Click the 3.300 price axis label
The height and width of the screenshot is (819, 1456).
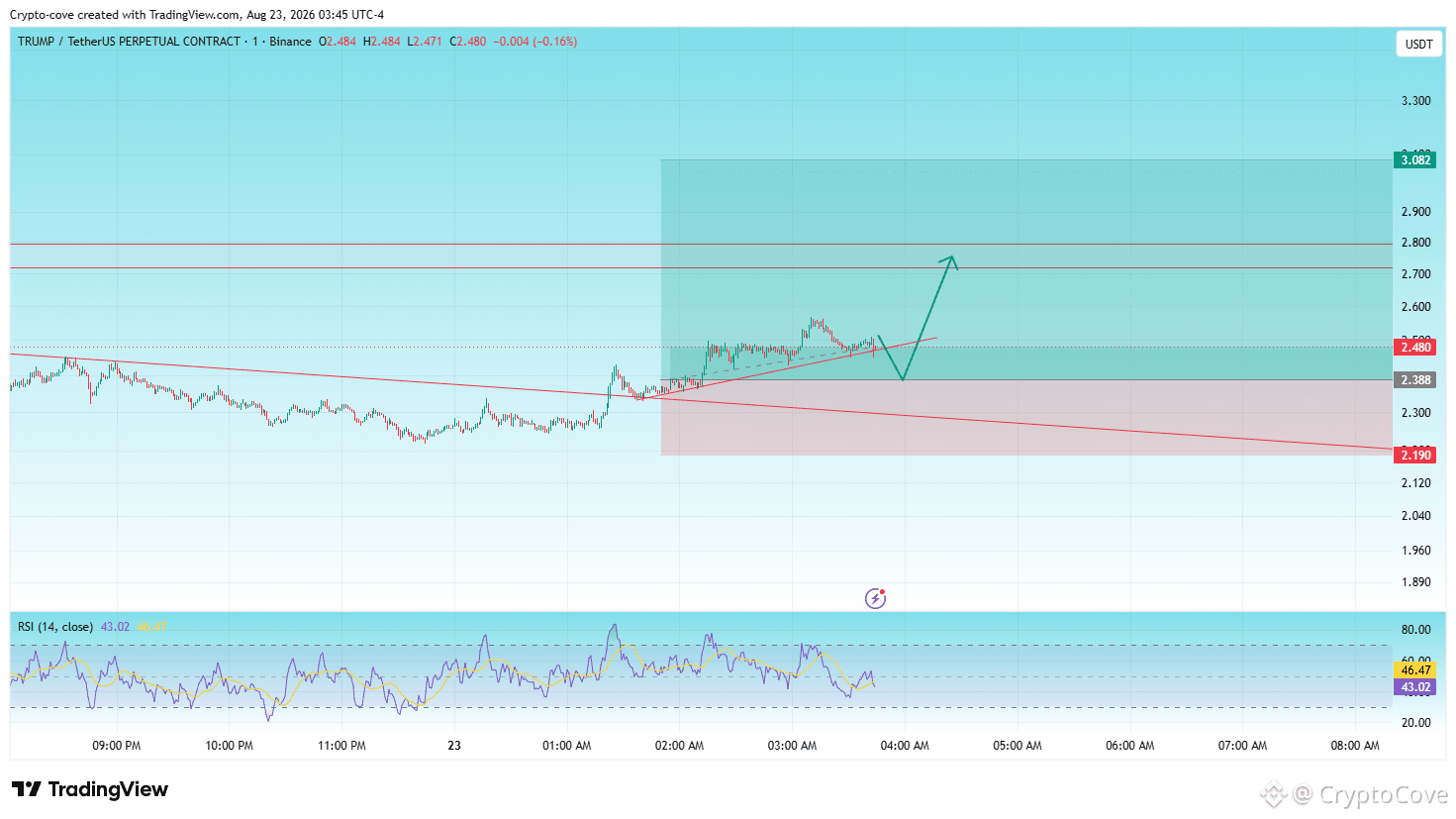click(1415, 101)
